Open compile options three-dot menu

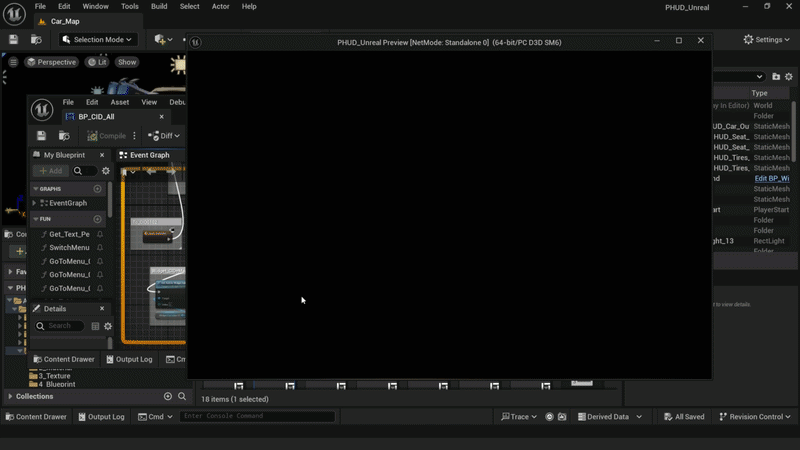(134, 136)
